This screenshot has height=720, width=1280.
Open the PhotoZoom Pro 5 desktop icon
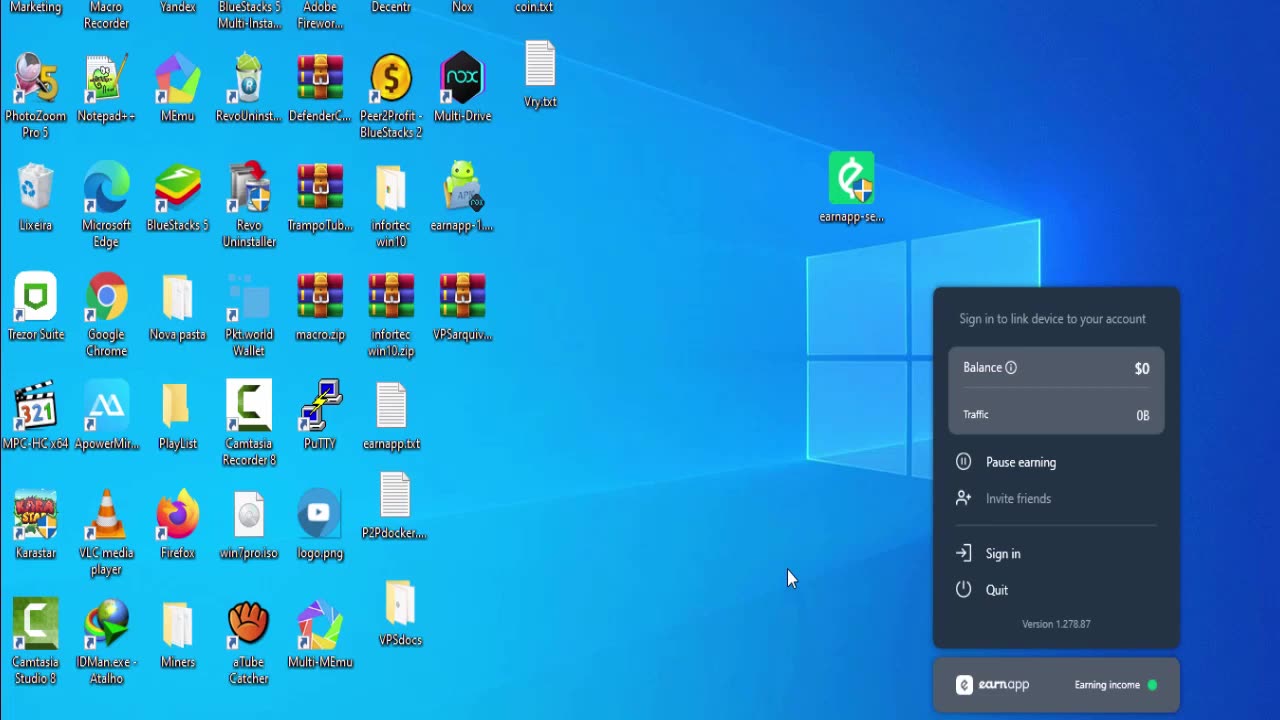click(x=35, y=96)
